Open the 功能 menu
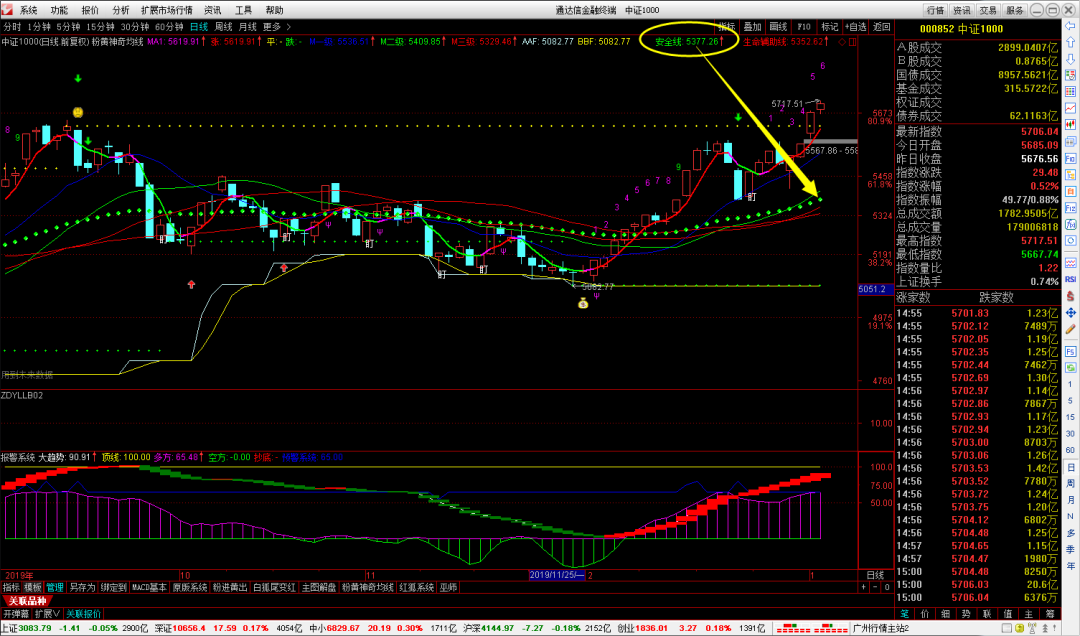Viewport: 1080px width, 636px height. [59, 10]
